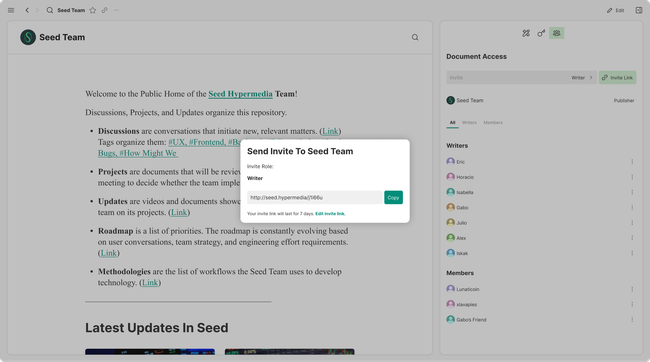This screenshot has height=362, width=650.
Task: Click Edit invite link
Action: pyautogui.click(x=330, y=214)
